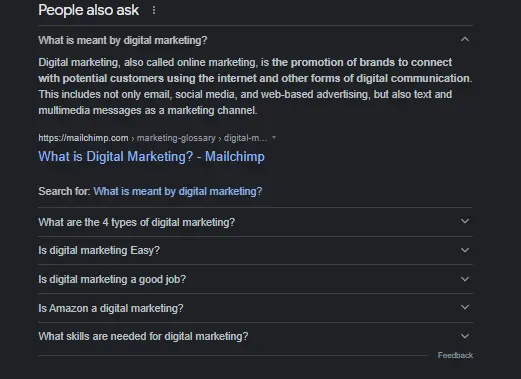Image resolution: width=521 pixels, height=379 pixels.
Task: Click the digital marketing definition answer text
Action: 255,86
